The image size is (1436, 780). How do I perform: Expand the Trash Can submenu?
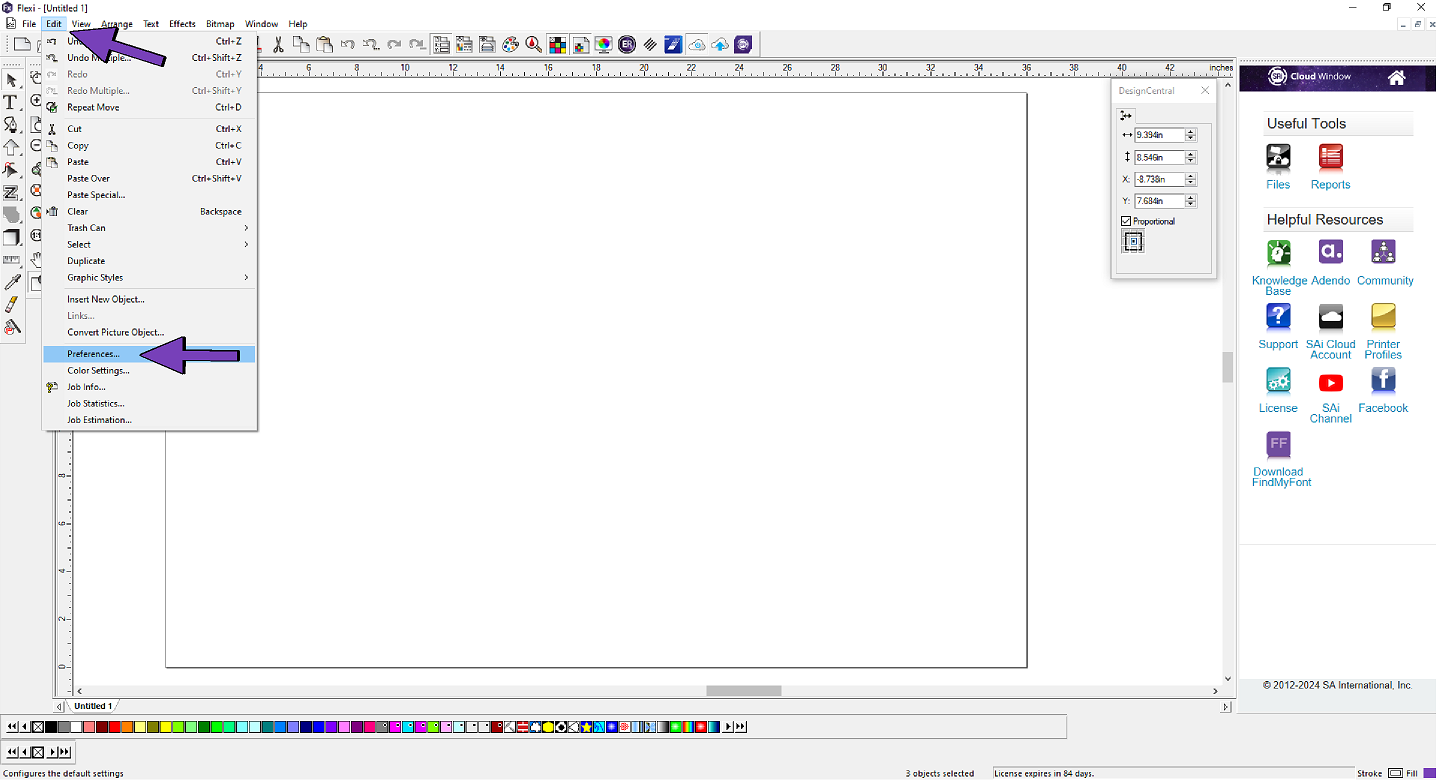point(150,228)
